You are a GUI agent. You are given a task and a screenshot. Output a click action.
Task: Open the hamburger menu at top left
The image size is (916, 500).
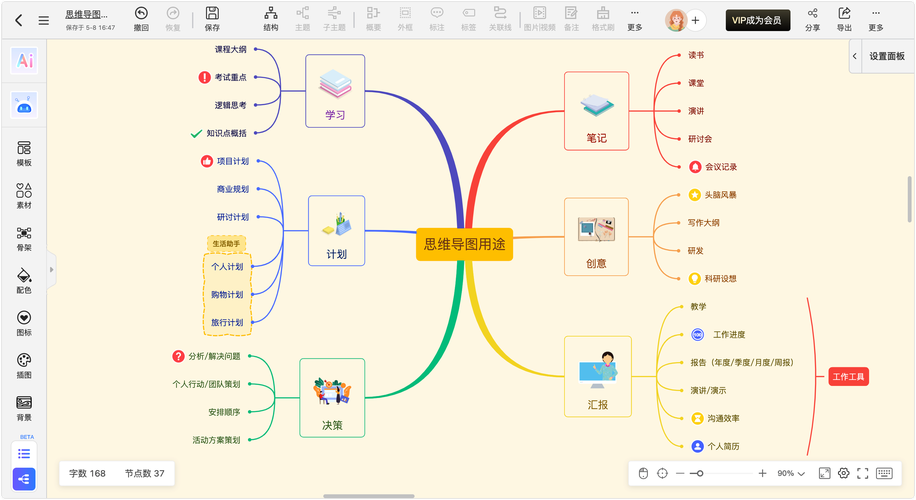pos(43,20)
